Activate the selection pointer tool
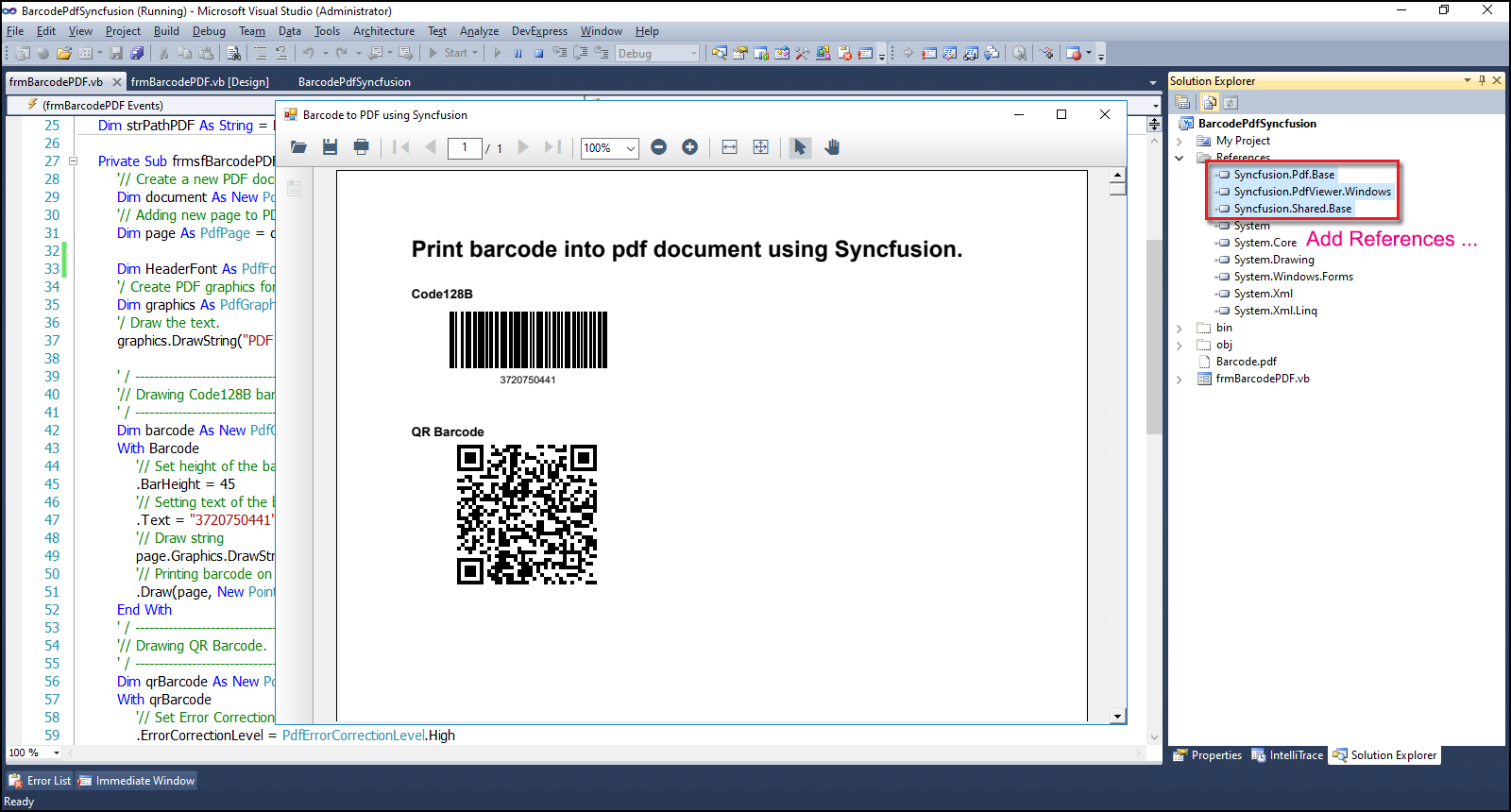Viewport: 1511px width, 812px height. [800, 147]
